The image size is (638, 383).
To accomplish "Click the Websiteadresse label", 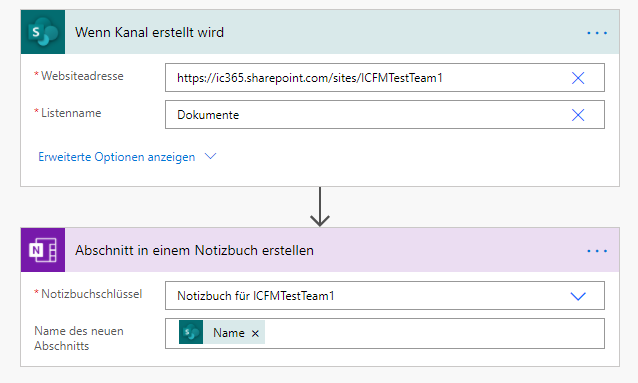I will point(82,76).
